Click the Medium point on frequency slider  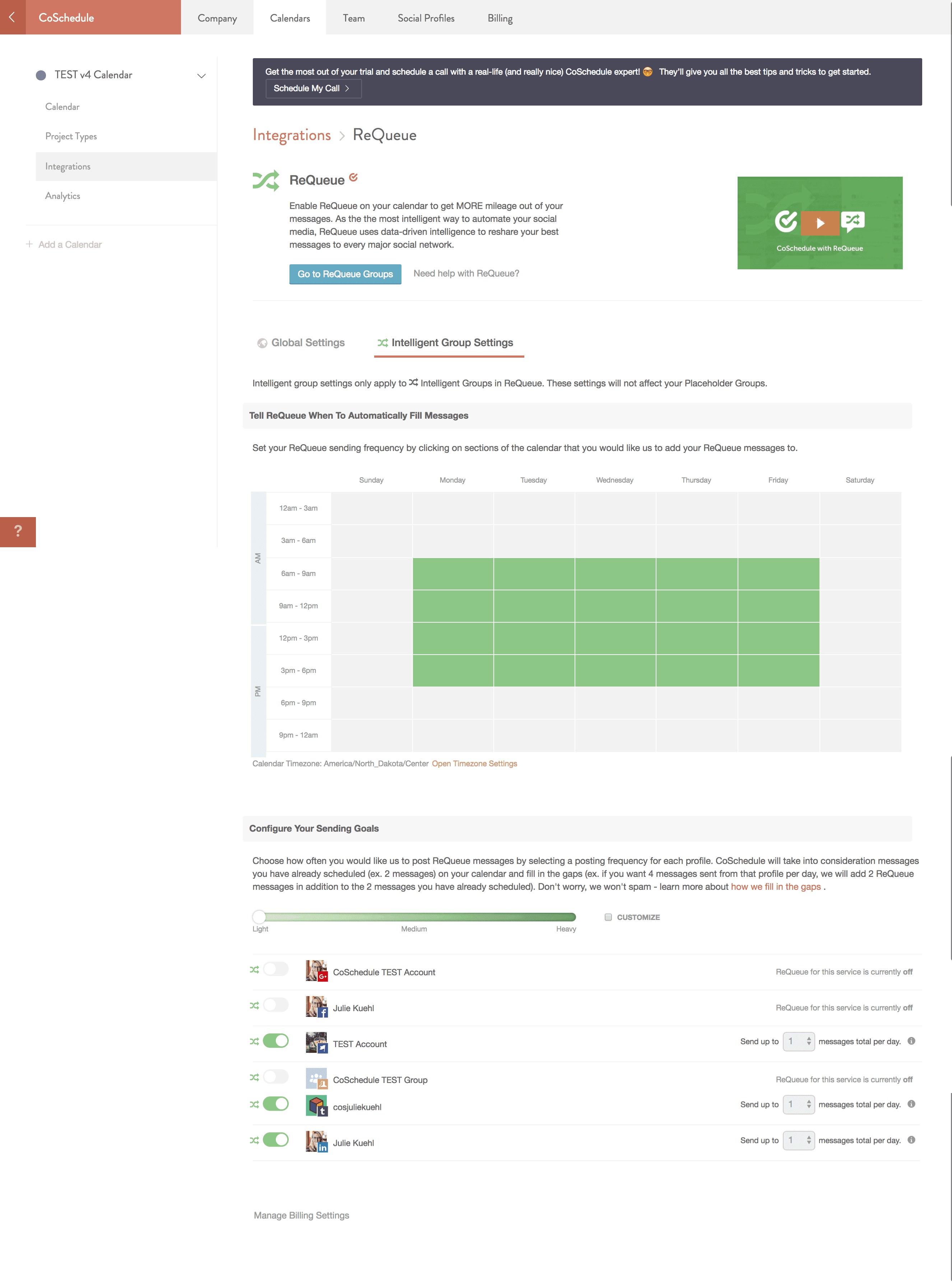[414, 917]
